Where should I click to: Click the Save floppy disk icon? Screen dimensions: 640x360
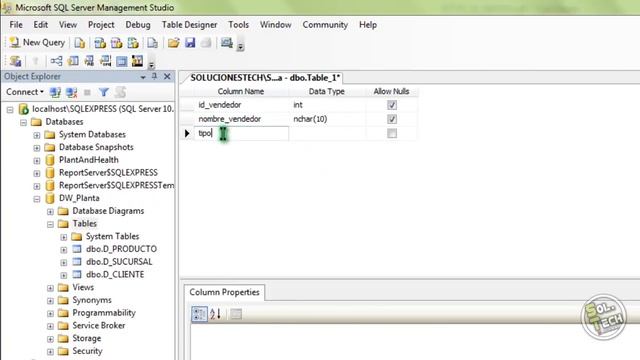[190, 43]
